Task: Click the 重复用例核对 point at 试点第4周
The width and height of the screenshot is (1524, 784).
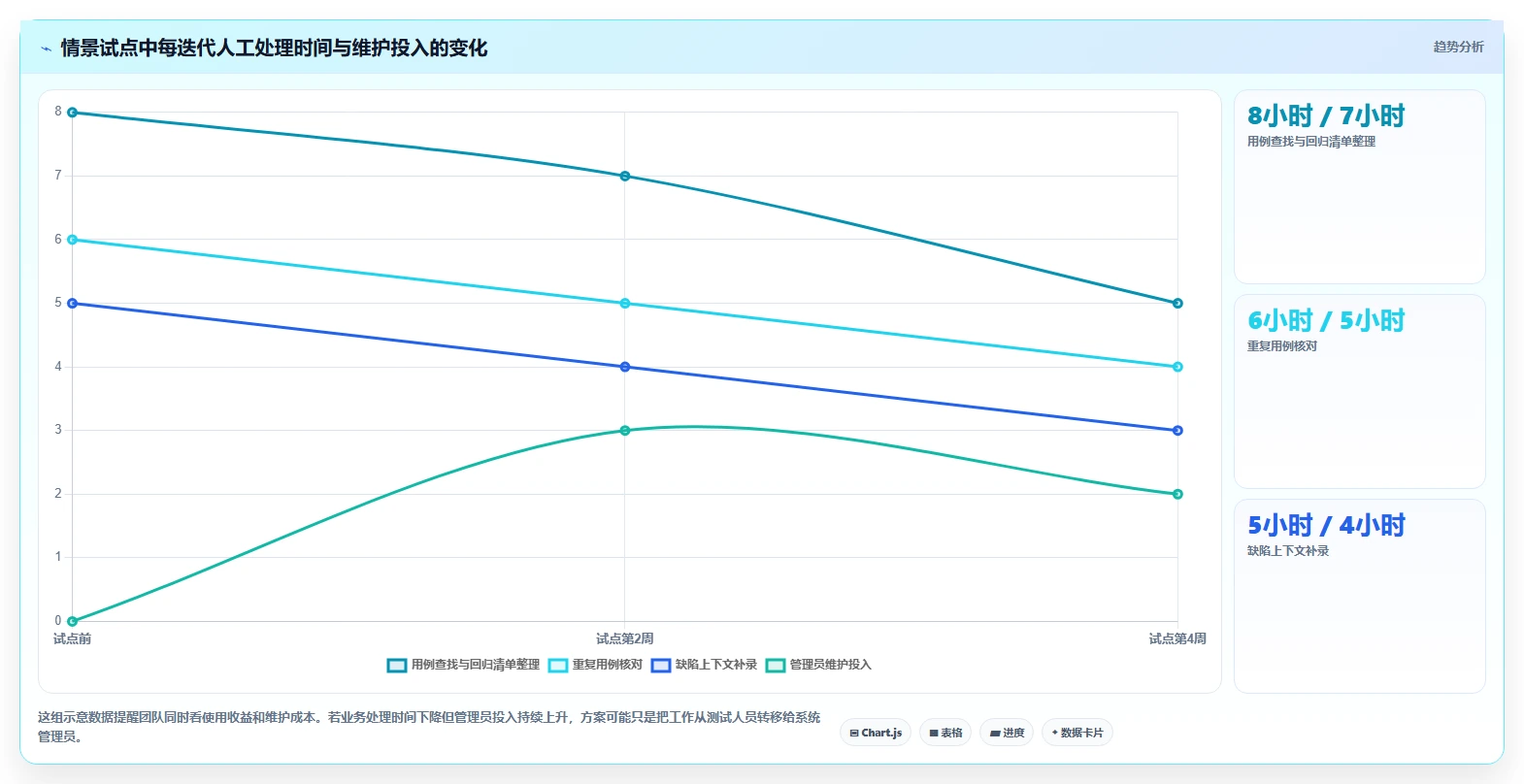Action: tap(1177, 367)
